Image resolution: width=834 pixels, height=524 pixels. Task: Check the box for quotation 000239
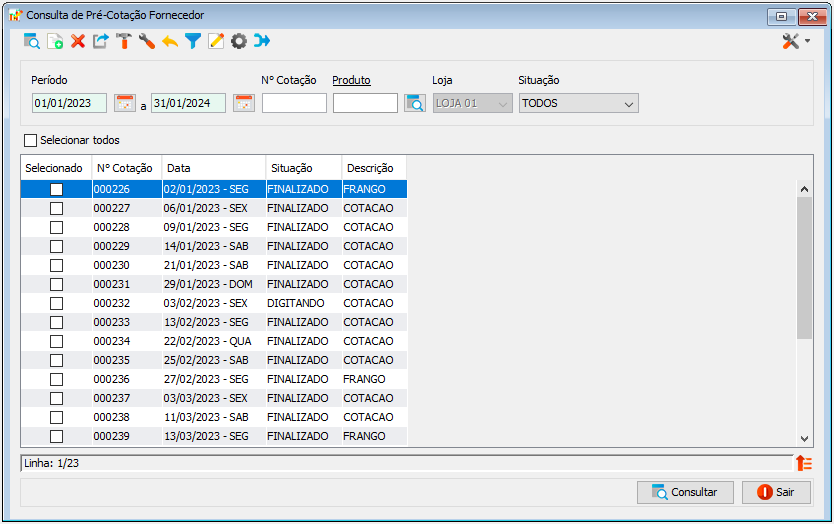(56, 437)
